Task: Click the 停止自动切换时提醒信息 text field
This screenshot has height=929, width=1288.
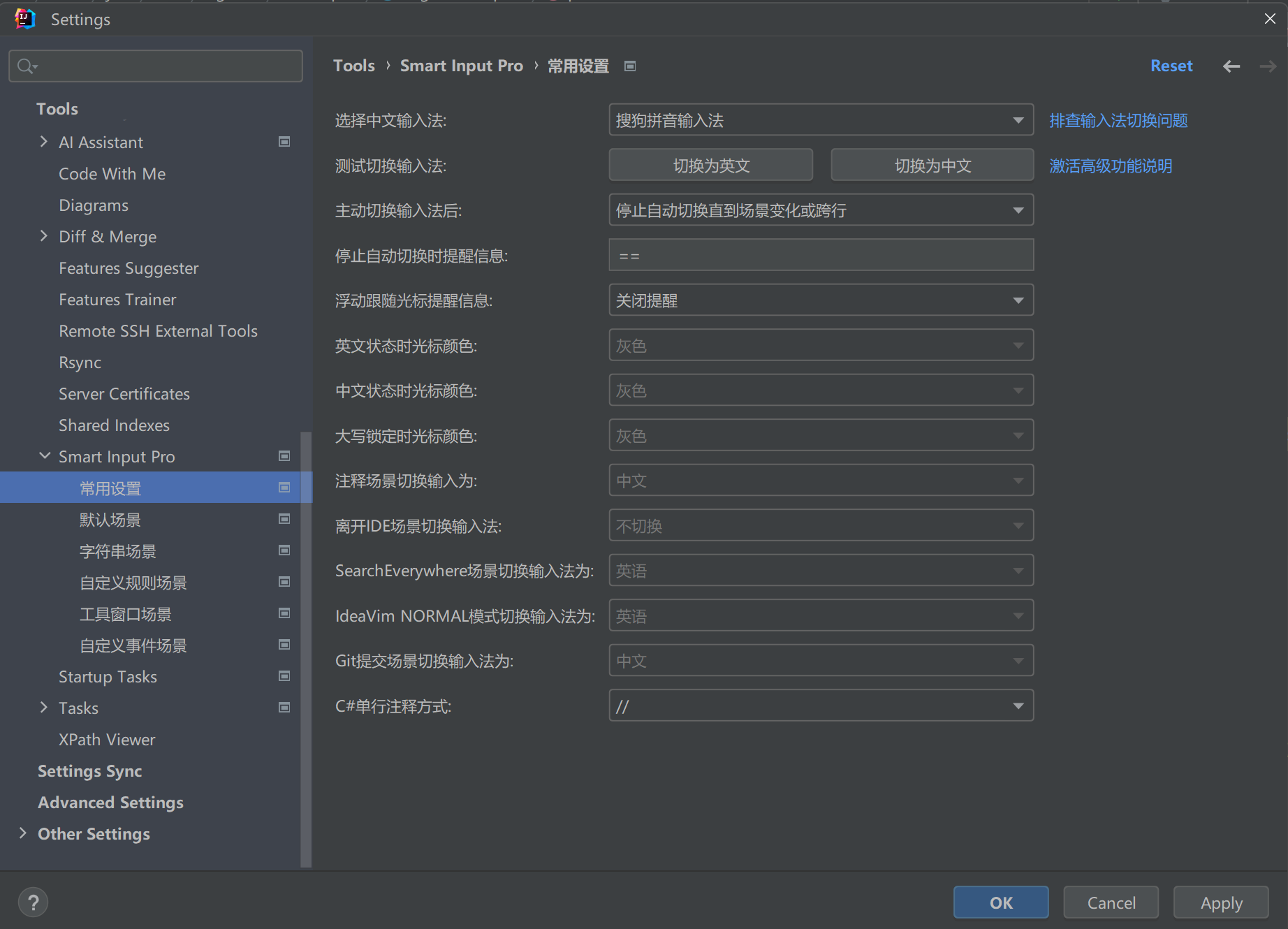Action: click(821, 256)
